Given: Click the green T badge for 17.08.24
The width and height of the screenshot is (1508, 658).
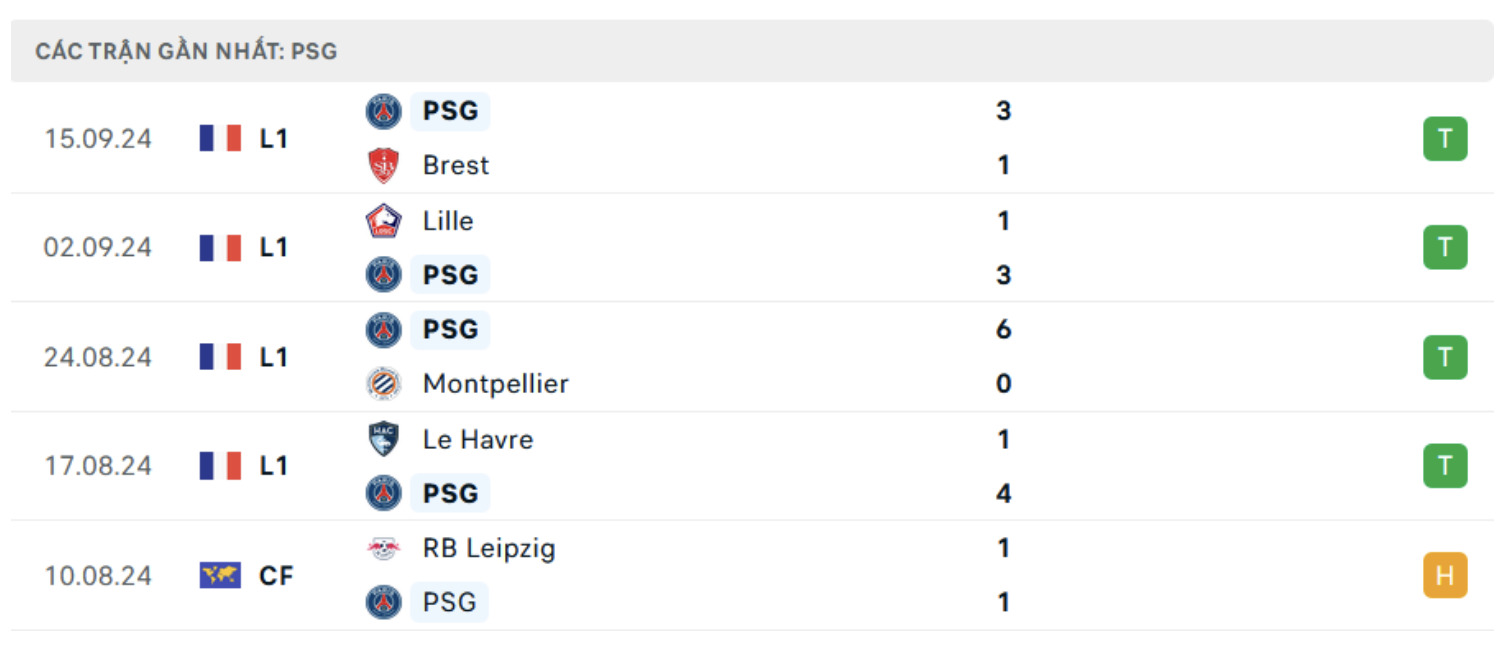Looking at the screenshot, I should click(1445, 466).
